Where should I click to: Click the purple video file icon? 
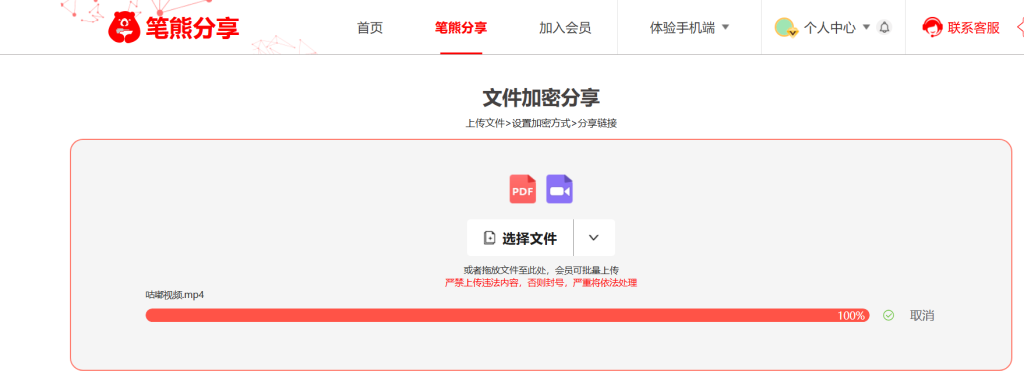click(x=559, y=189)
